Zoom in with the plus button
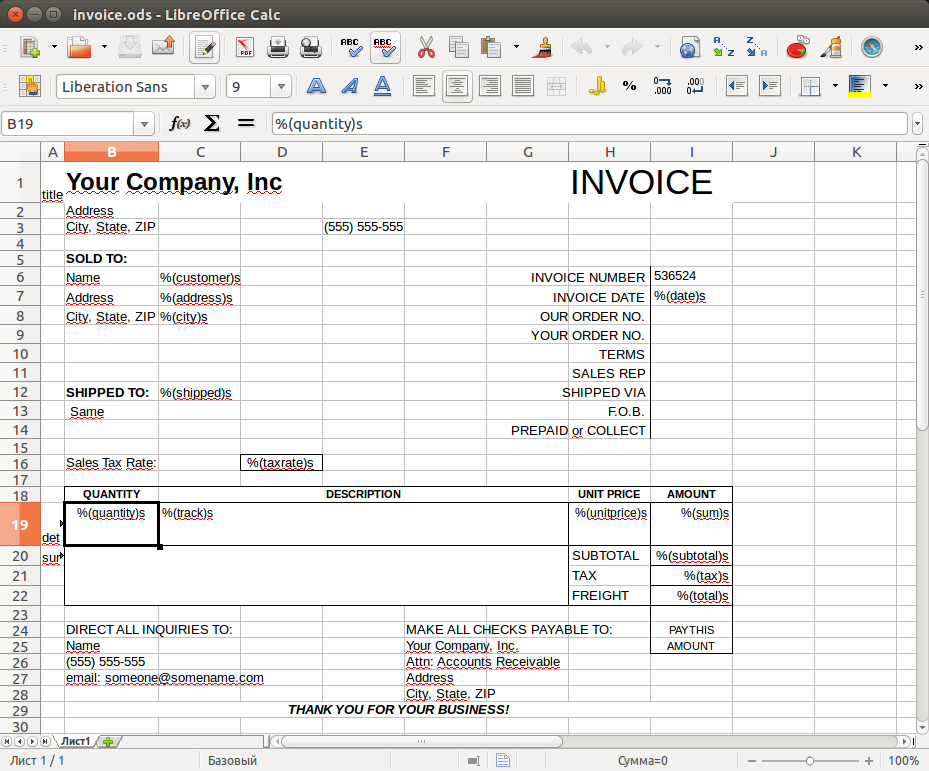 (869, 760)
